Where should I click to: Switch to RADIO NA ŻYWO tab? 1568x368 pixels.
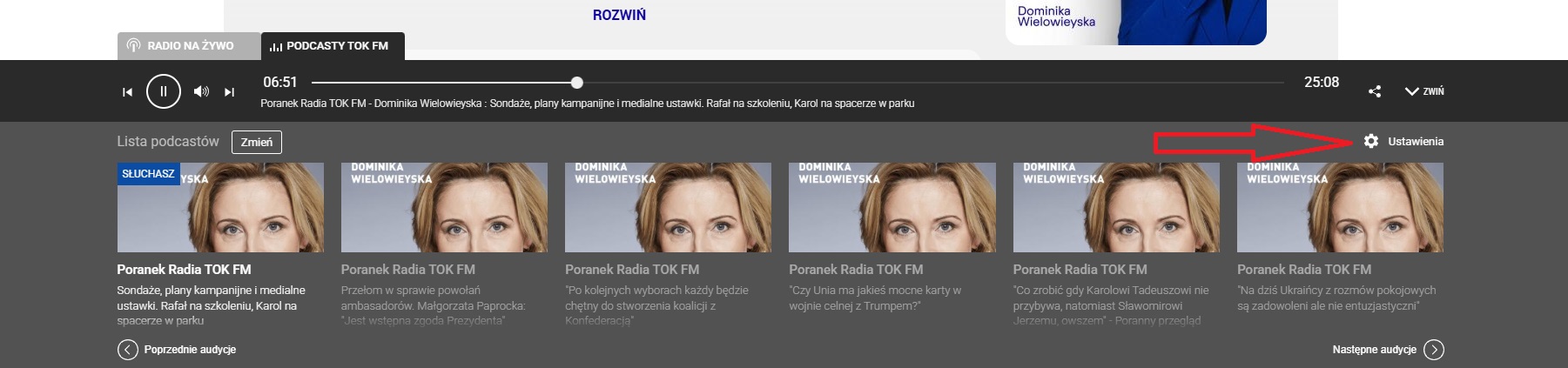[x=189, y=46]
